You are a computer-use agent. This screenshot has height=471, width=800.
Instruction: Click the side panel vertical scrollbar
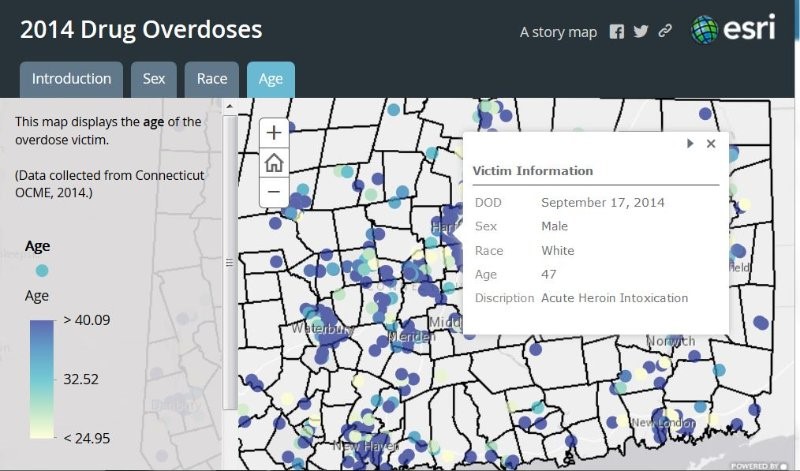[x=230, y=262]
